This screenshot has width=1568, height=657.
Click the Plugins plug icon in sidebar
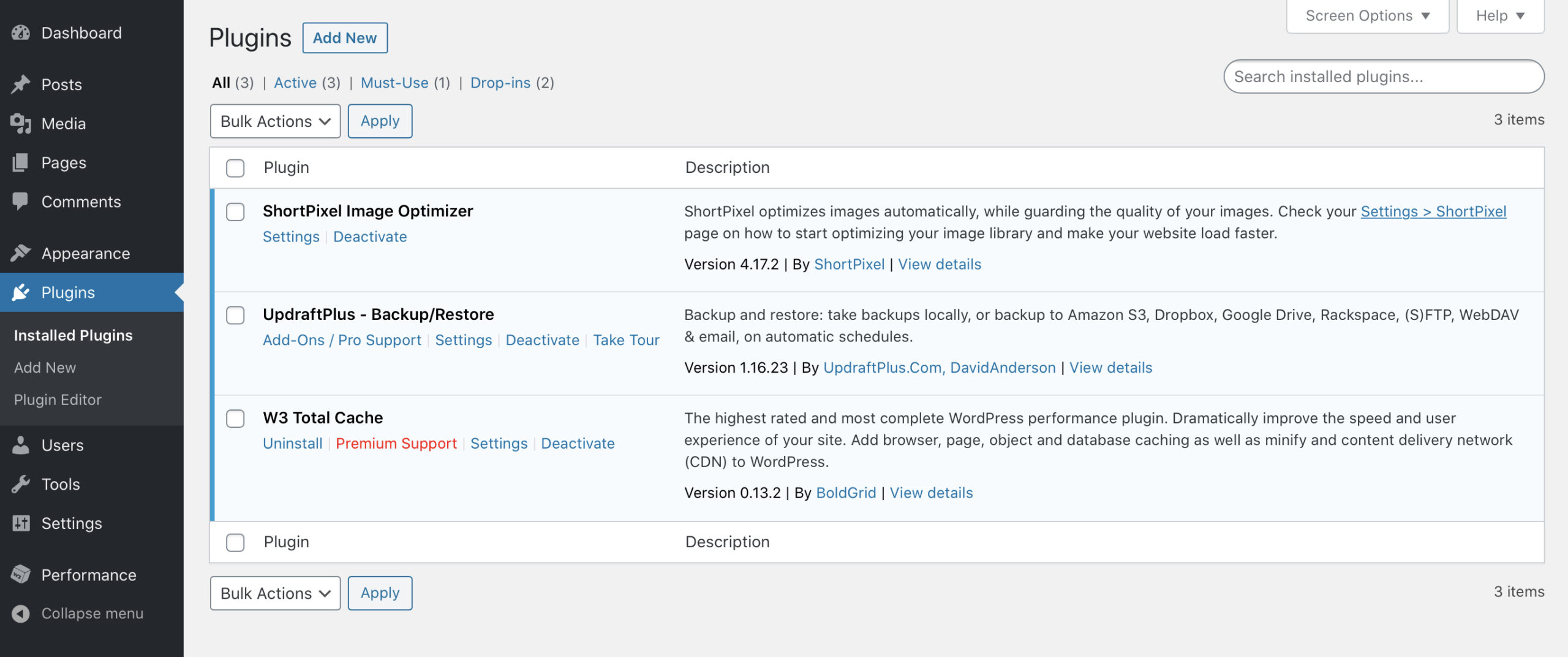tap(21, 292)
